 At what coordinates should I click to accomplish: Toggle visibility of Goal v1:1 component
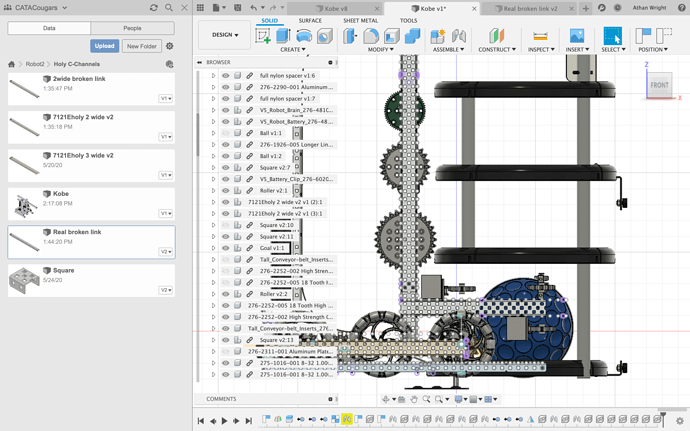[226, 248]
